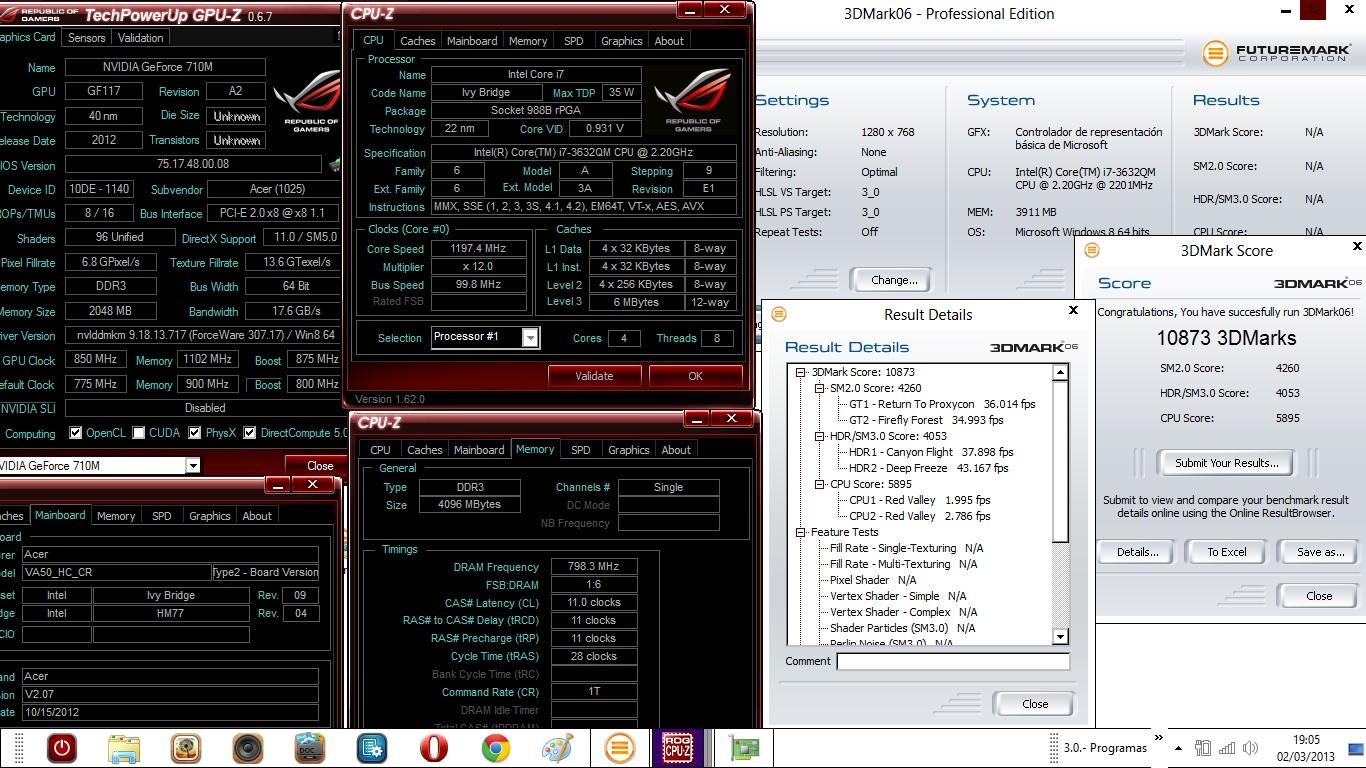1366x768 pixels.
Task: Click Submit Your Results button
Action: tap(1226, 463)
